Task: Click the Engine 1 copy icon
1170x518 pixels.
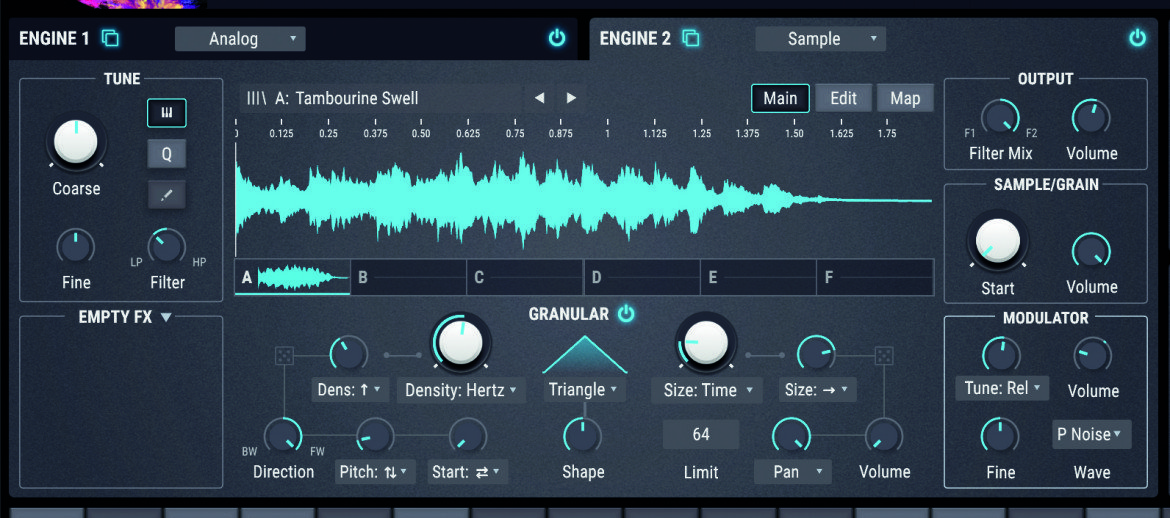Action: point(110,38)
